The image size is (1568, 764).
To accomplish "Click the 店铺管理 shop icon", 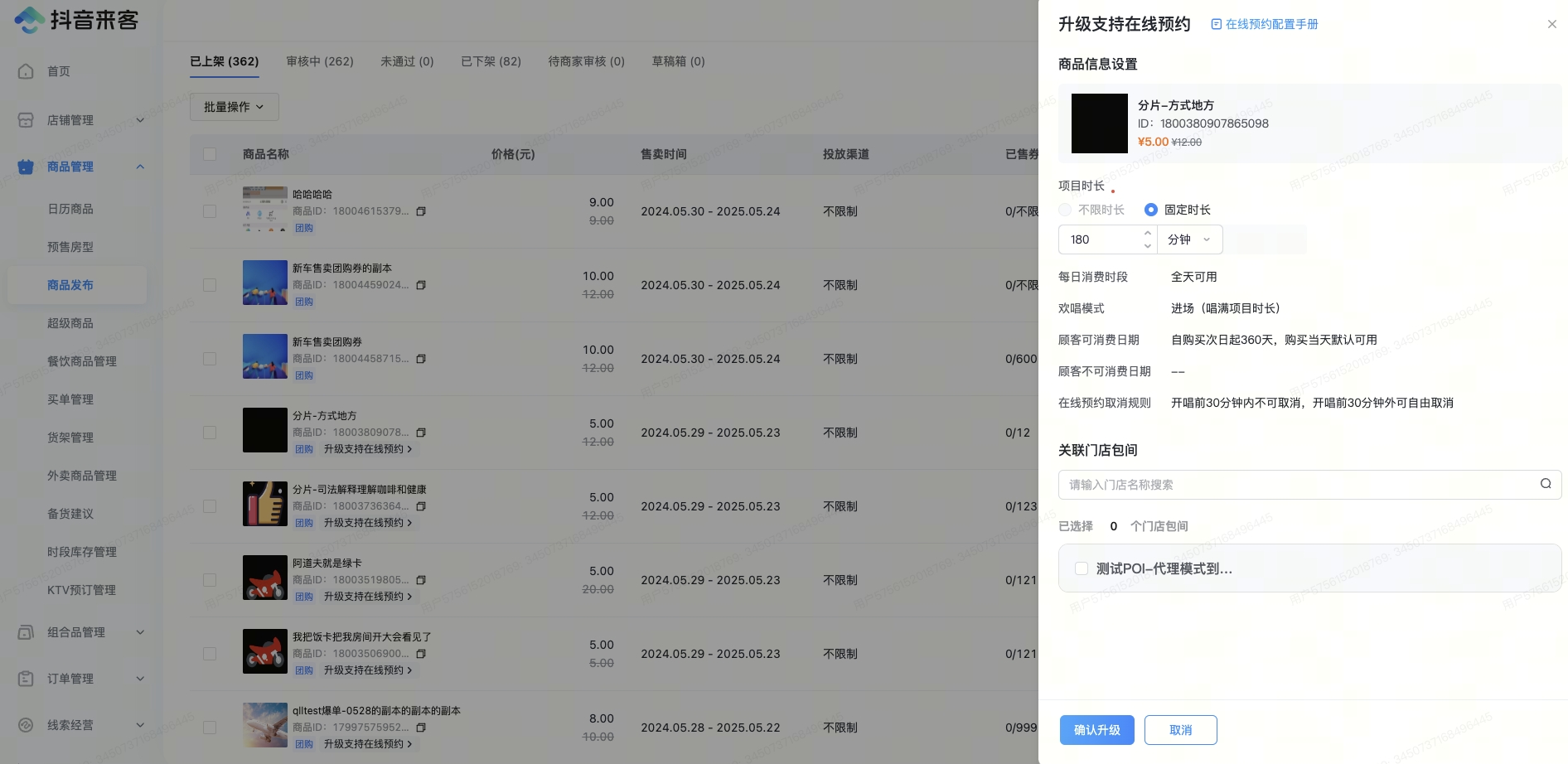I will [x=26, y=120].
